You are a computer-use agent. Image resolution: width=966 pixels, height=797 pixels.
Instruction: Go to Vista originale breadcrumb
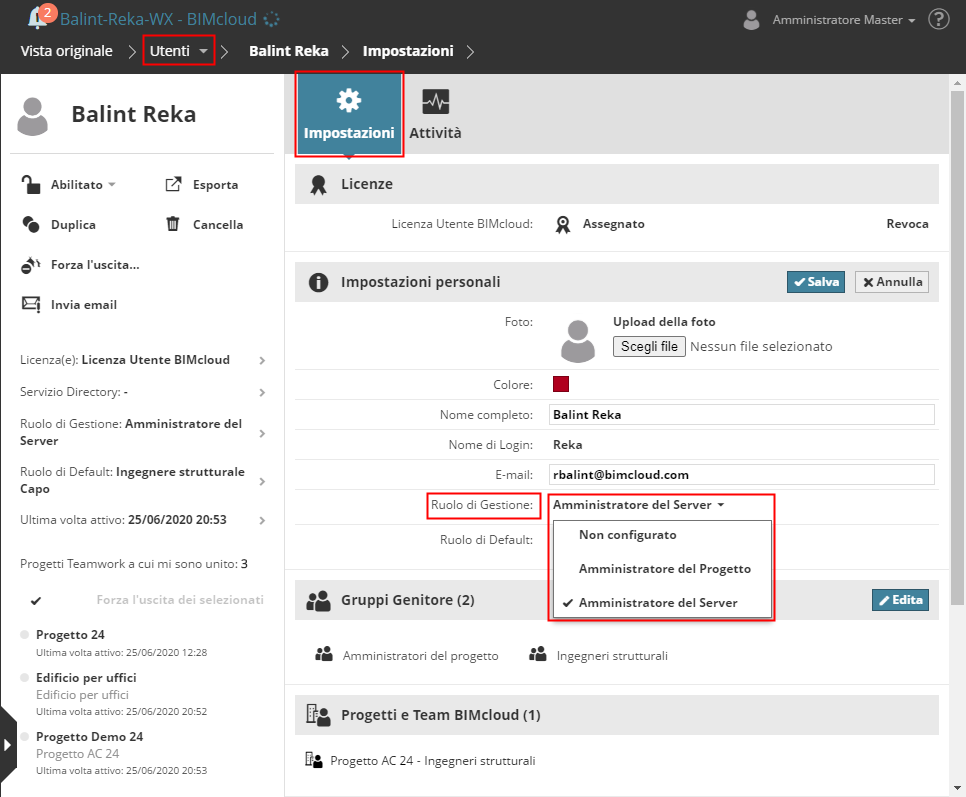(67, 51)
